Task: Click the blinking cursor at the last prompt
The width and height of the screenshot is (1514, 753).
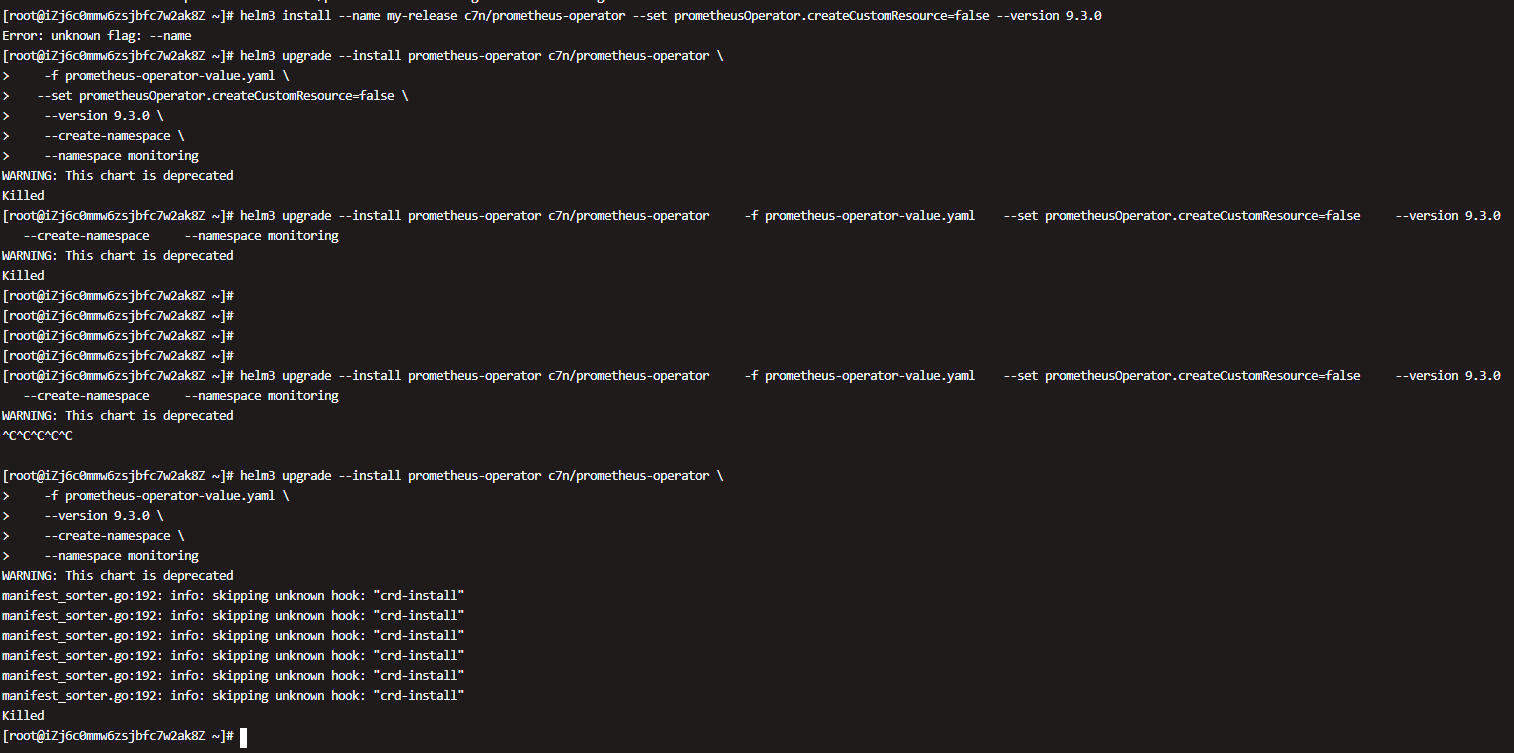Action: point(243,737)
